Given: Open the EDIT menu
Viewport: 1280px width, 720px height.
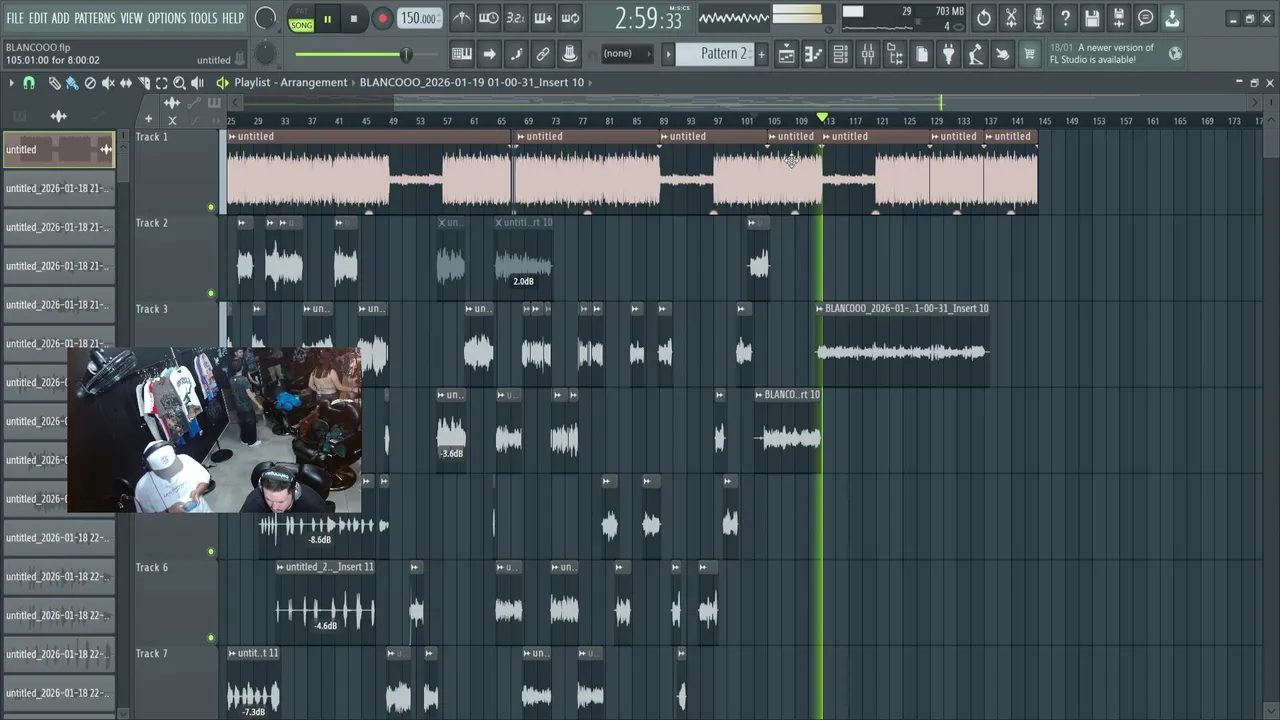Looking at the screenshot, I should [38, 18].
